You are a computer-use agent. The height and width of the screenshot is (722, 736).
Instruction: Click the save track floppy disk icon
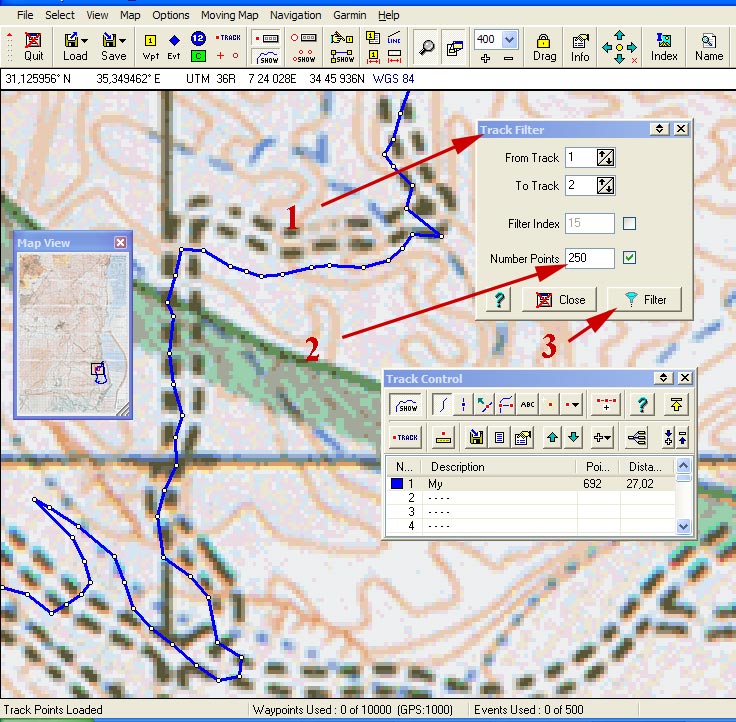pyautogui.click(x=476, y=438)
